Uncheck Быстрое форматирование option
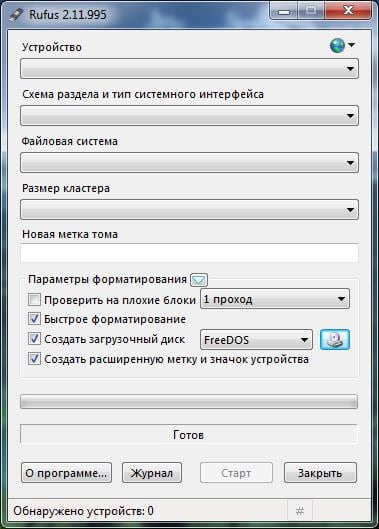379x529 pixels. pyautogui.click(x=34, y=319)
